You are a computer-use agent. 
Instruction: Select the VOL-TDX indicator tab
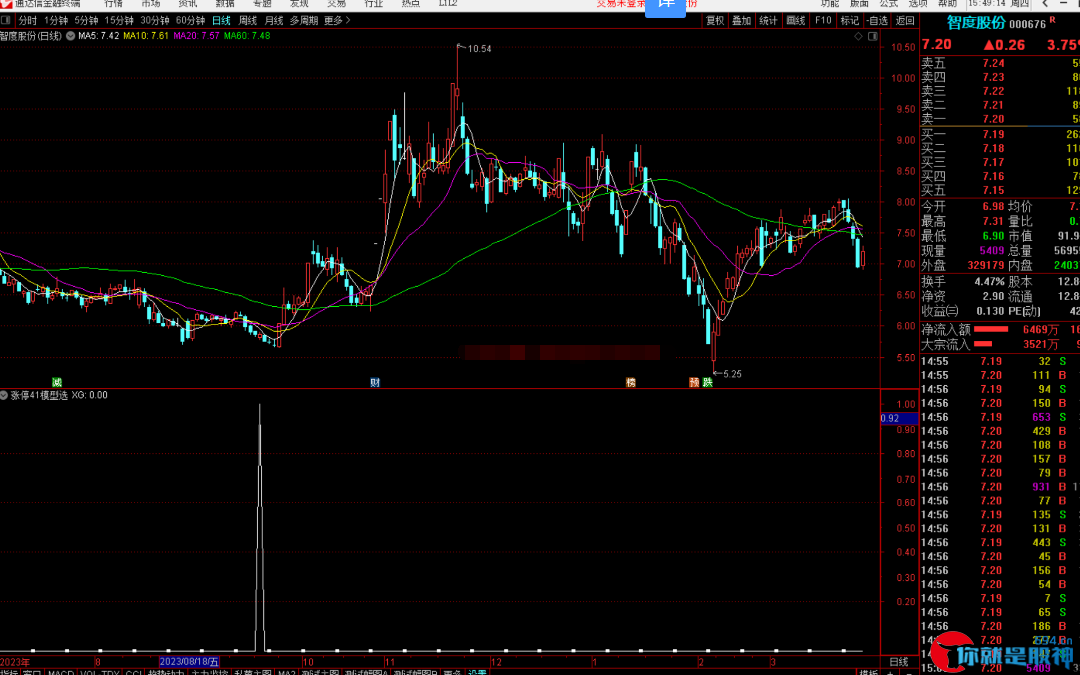pyautogui.click(x=100, y=672)
